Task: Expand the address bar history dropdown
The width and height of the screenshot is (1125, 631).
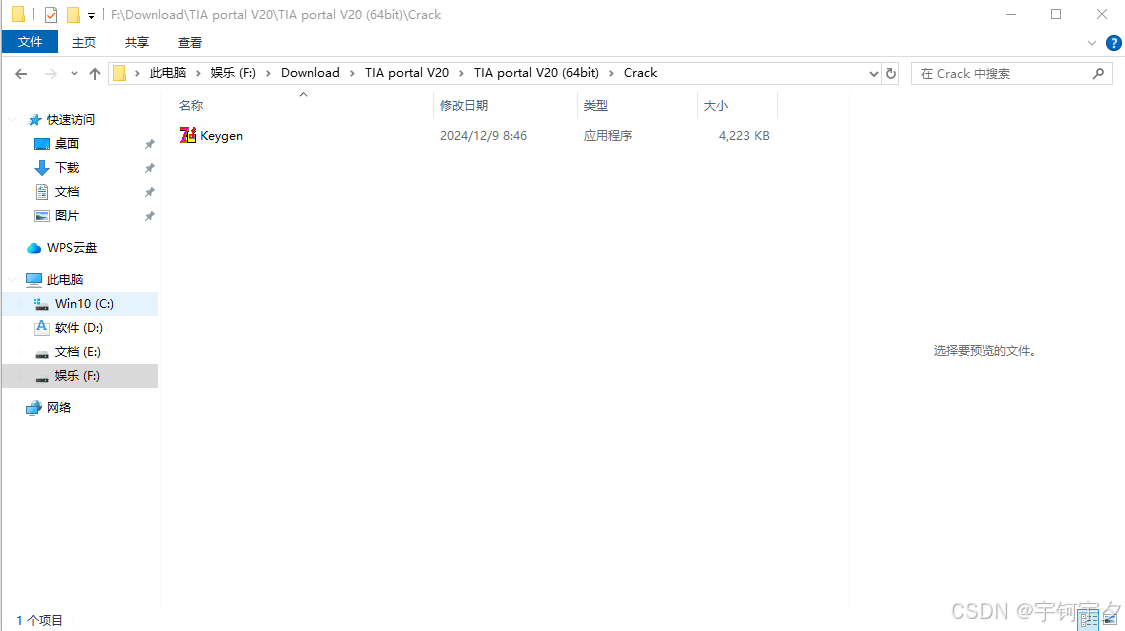Action: click(x=873, y=73)
